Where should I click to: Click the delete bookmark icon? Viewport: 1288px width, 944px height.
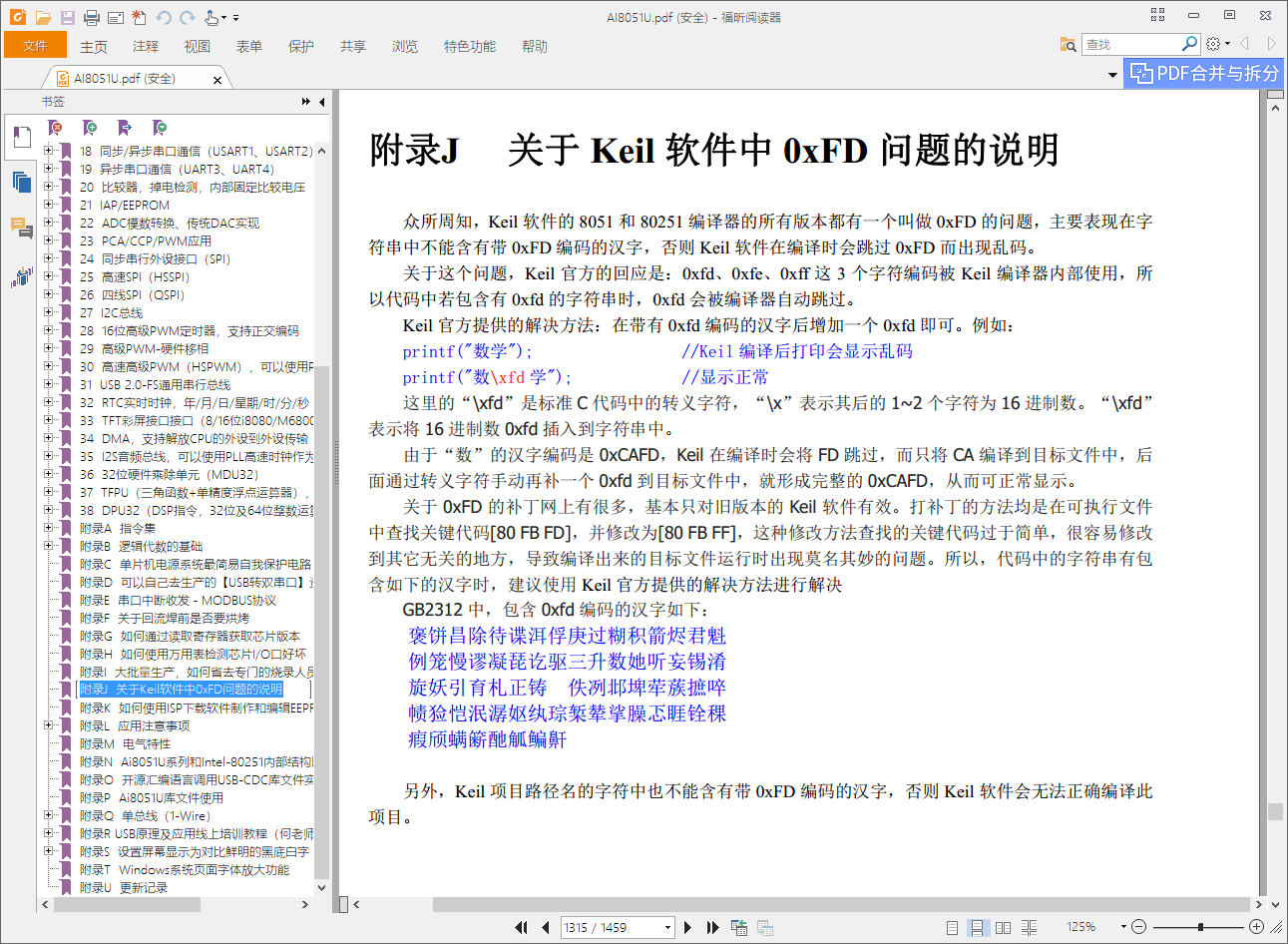pyautogui.click(x=56, y=128)
